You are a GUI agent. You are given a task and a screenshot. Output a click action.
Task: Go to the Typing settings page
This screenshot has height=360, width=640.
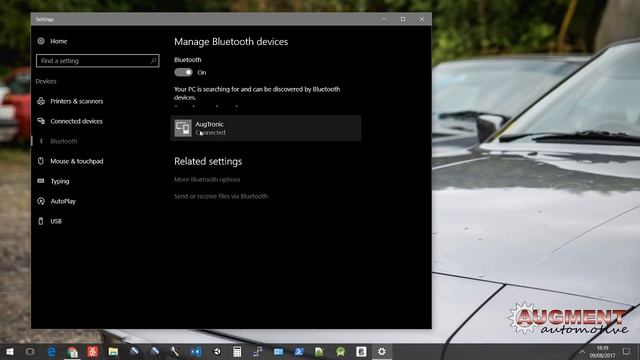point(53,181)
